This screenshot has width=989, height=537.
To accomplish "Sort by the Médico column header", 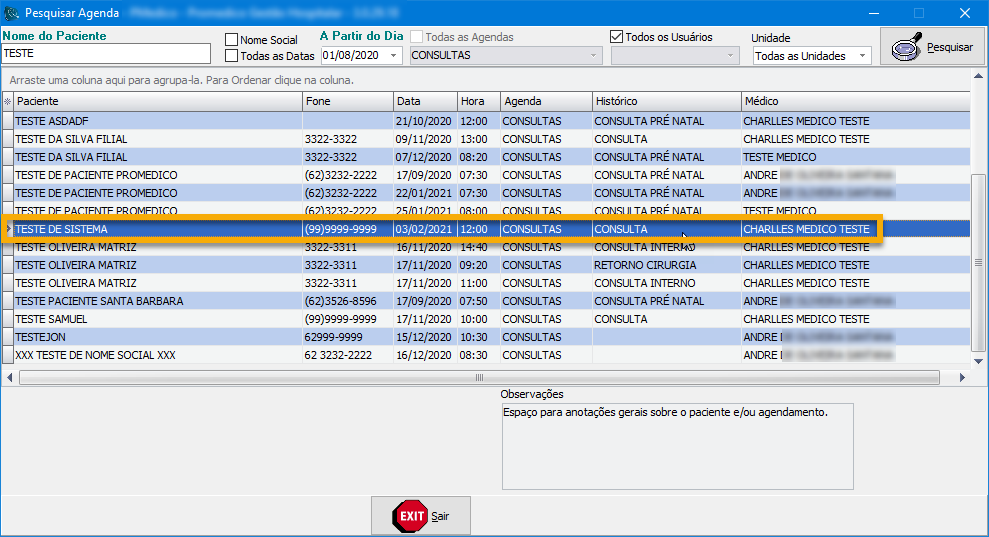I will tap(855, 101).
